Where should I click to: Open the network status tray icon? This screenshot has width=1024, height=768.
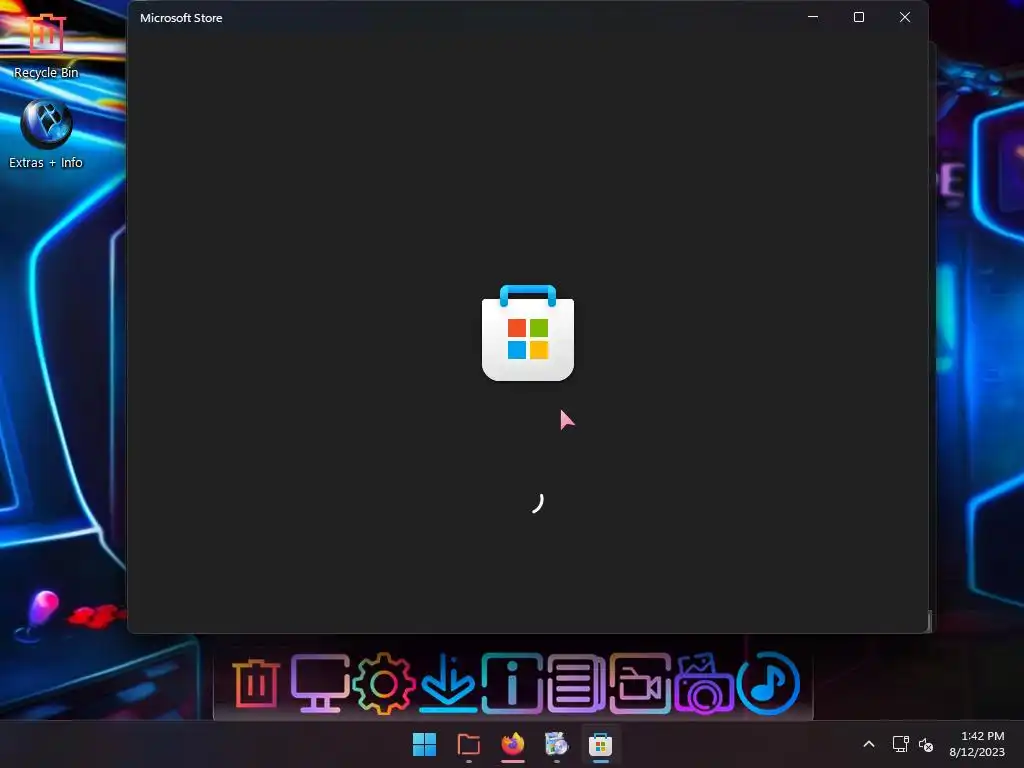click(x=900, y=744)
